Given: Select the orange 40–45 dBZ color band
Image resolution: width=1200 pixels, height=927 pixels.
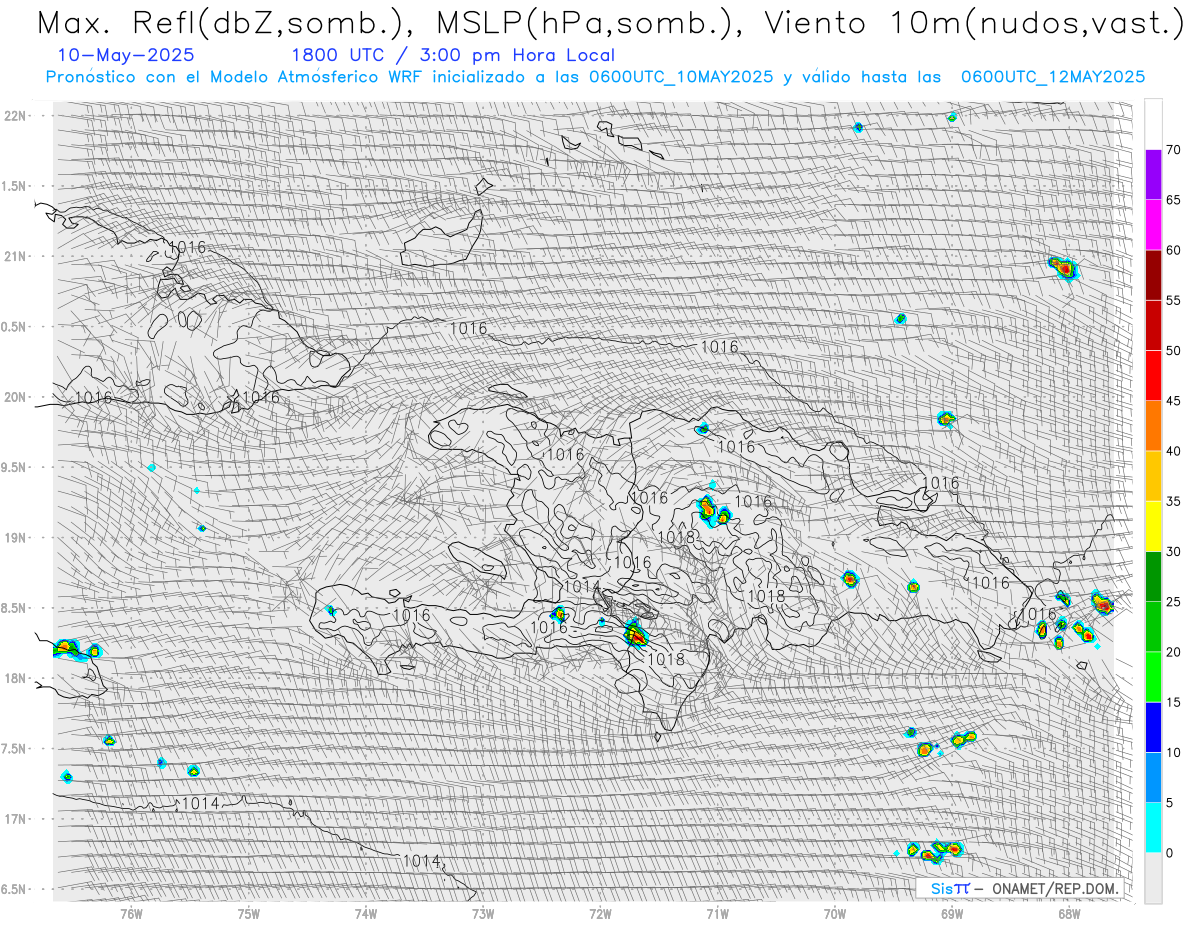Looking at the screenshot, I should pos(1153,426).
